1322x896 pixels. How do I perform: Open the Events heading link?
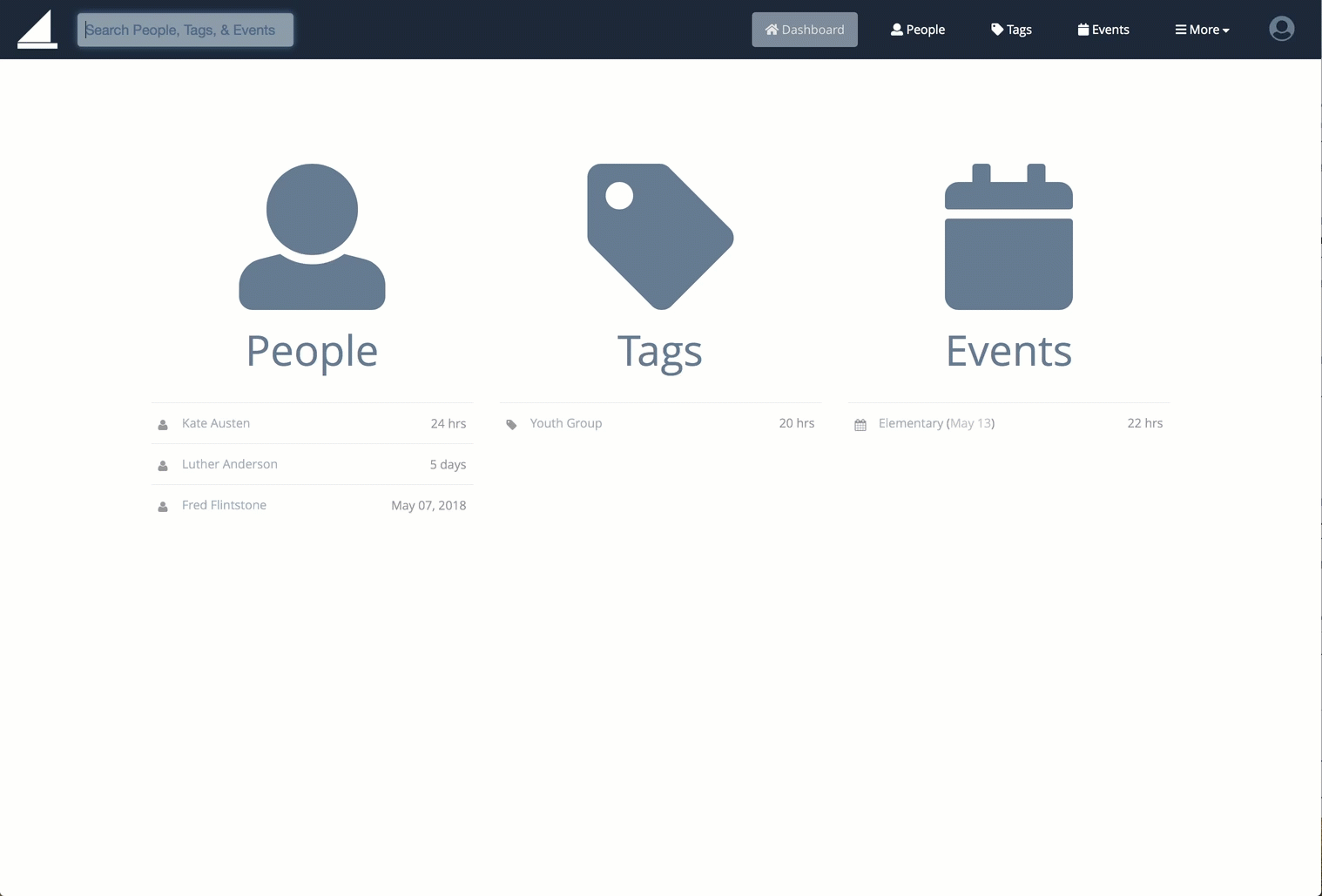coord(1008,351)
